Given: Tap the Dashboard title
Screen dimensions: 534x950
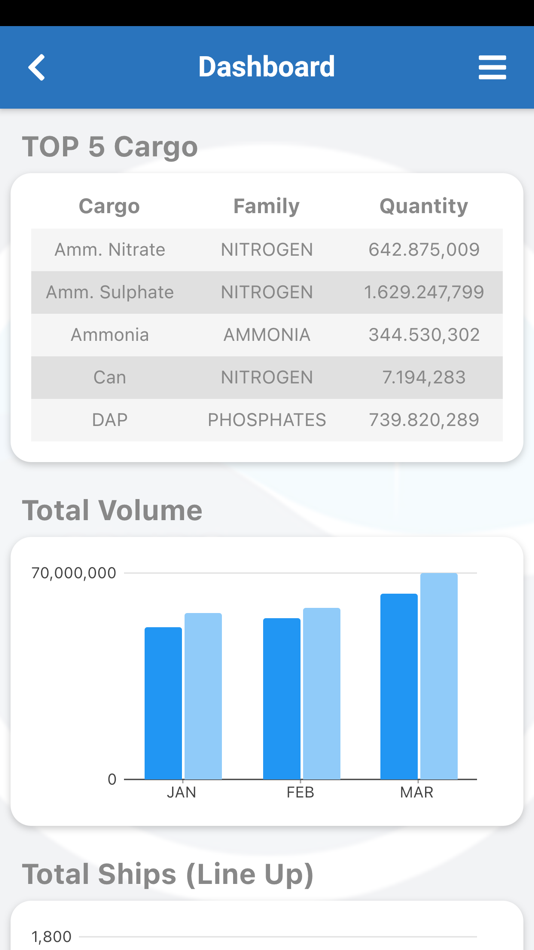Looking at the screenshot, I should [x=267, y=67].
